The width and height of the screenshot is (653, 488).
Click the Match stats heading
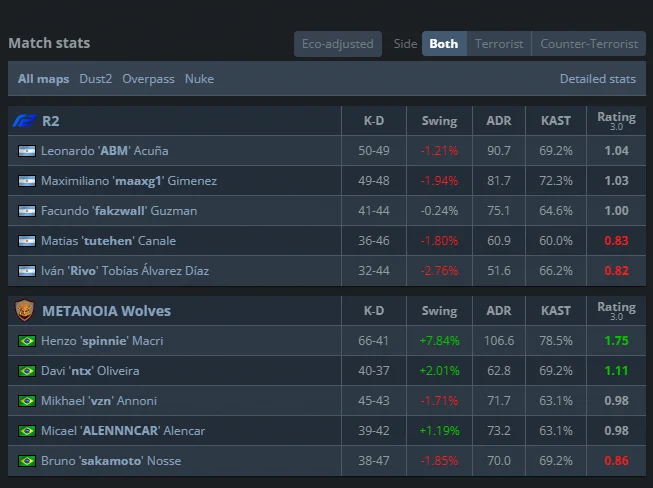pos(49,43)
